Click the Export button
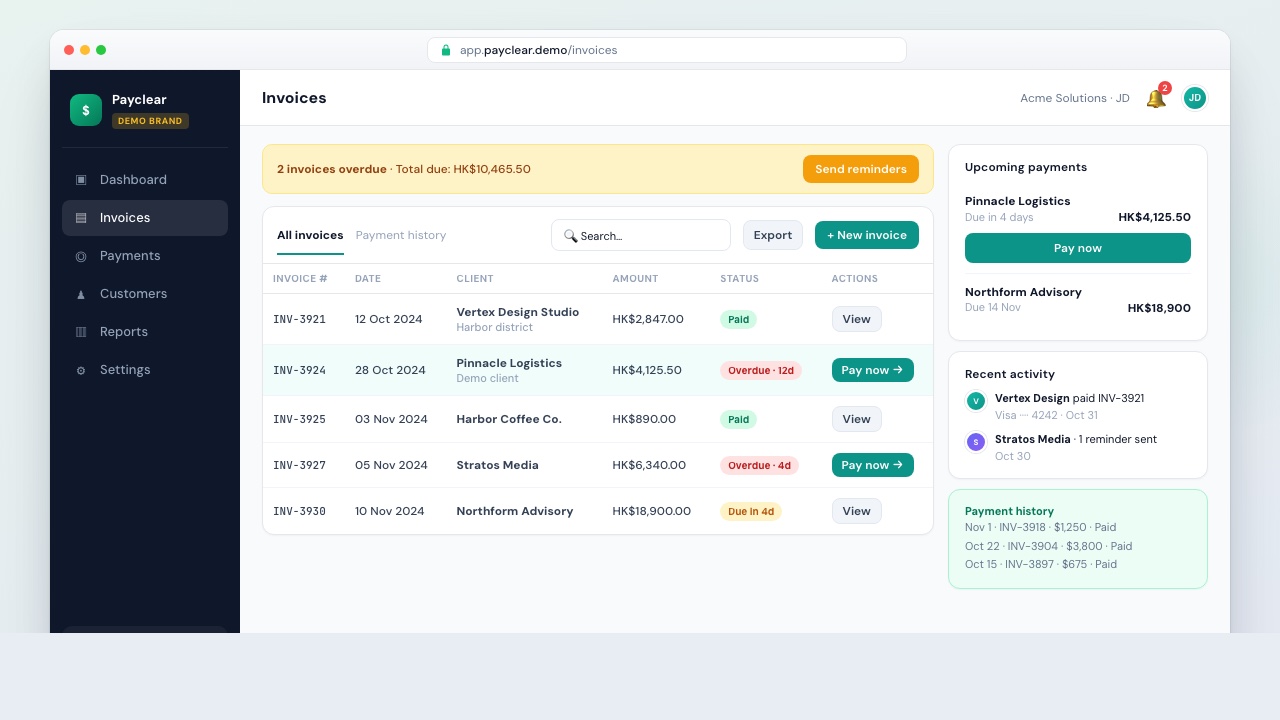Screen dimensions: 1280x720 click(x=773, y=235)
